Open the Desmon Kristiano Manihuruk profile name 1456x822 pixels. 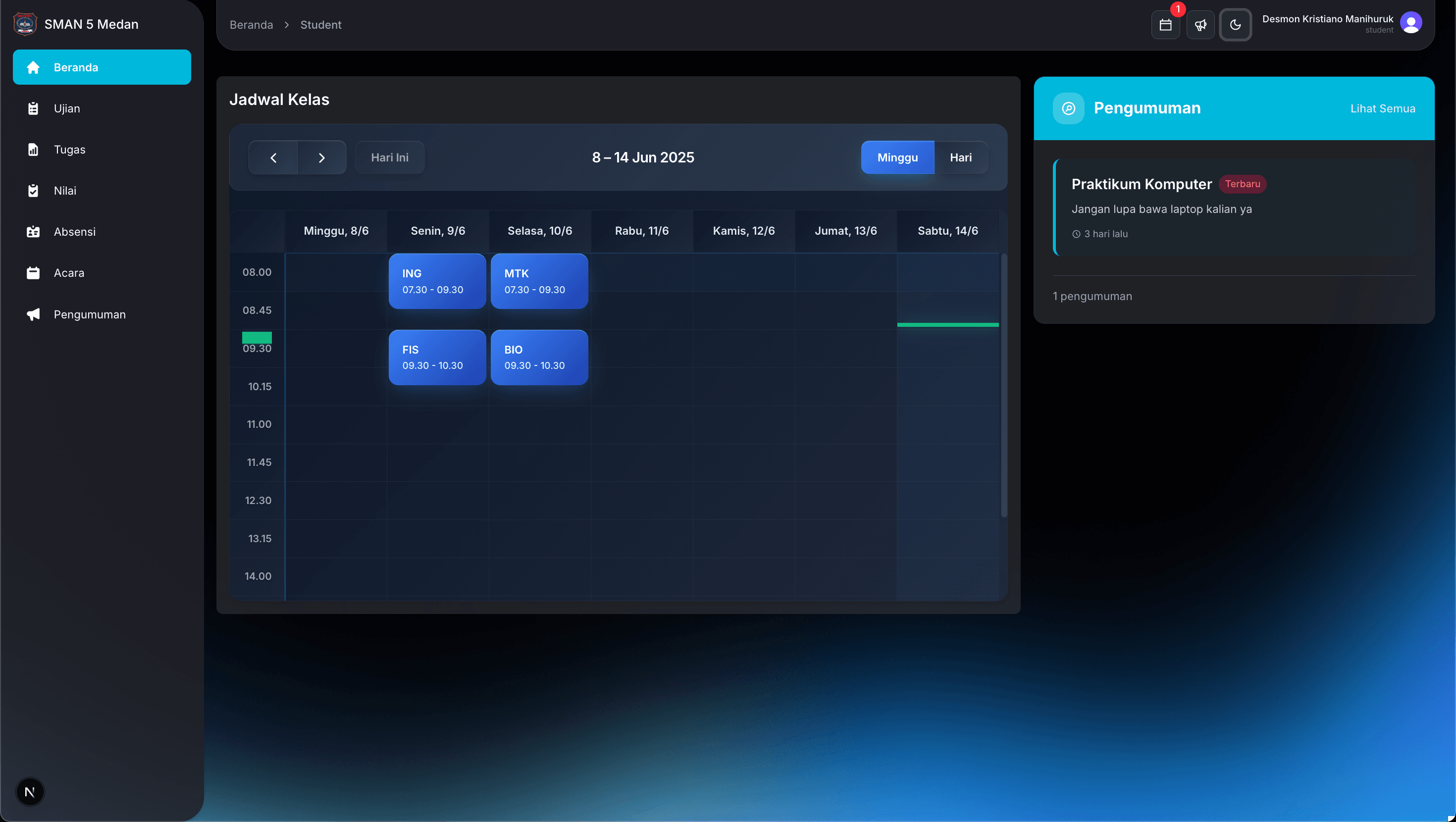point(1328,19)
